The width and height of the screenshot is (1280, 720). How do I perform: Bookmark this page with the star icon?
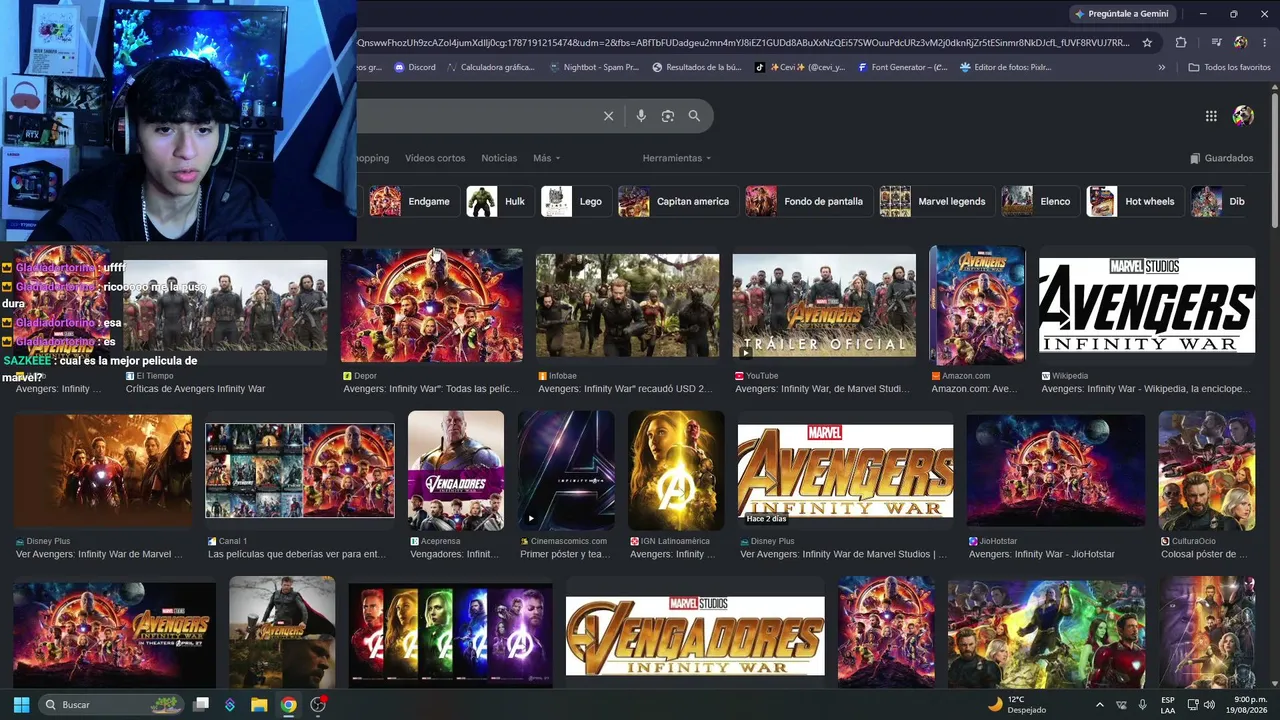coord(1147,43)
